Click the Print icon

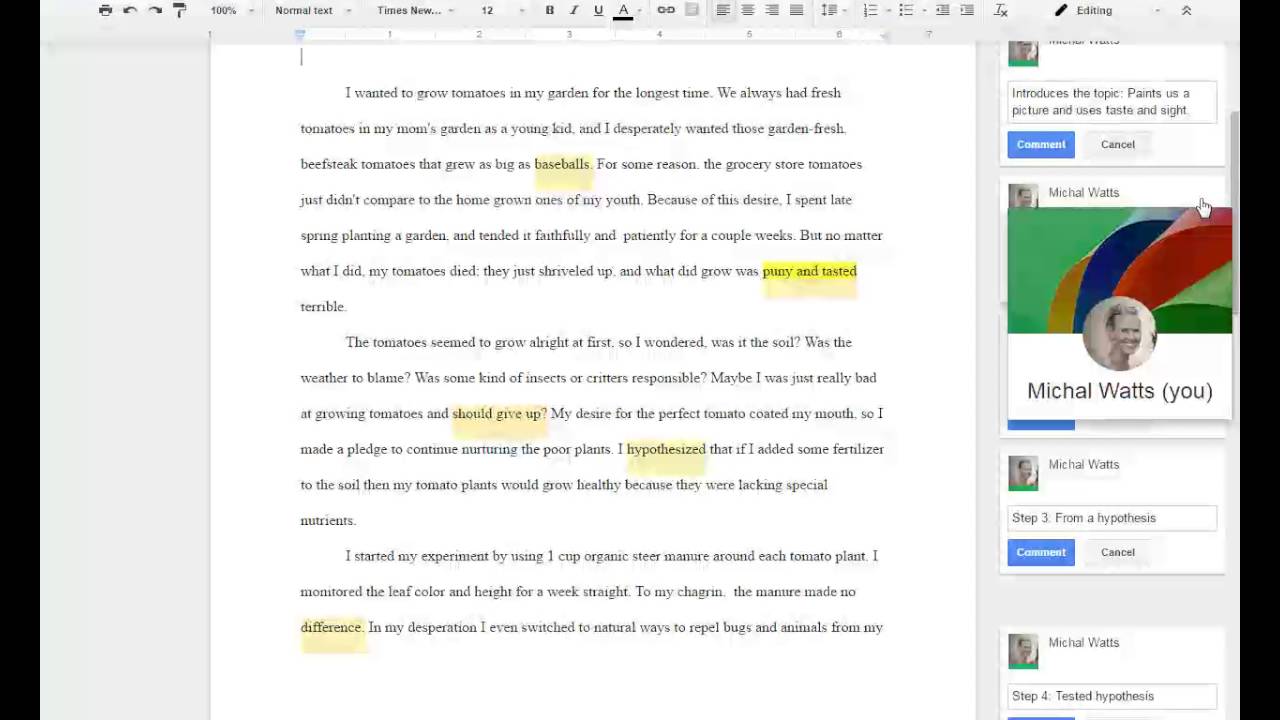106,10
